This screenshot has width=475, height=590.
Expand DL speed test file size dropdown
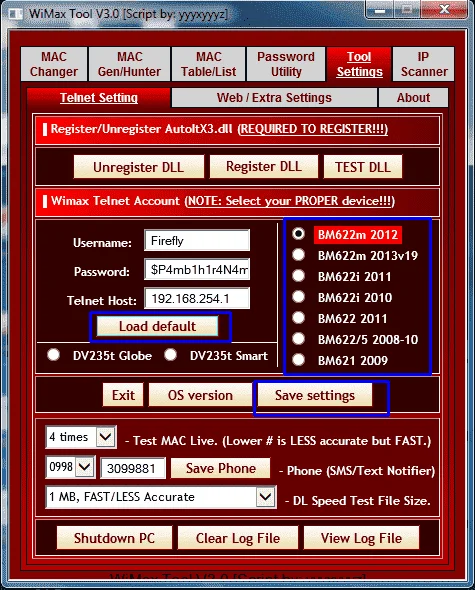(266, 497)
